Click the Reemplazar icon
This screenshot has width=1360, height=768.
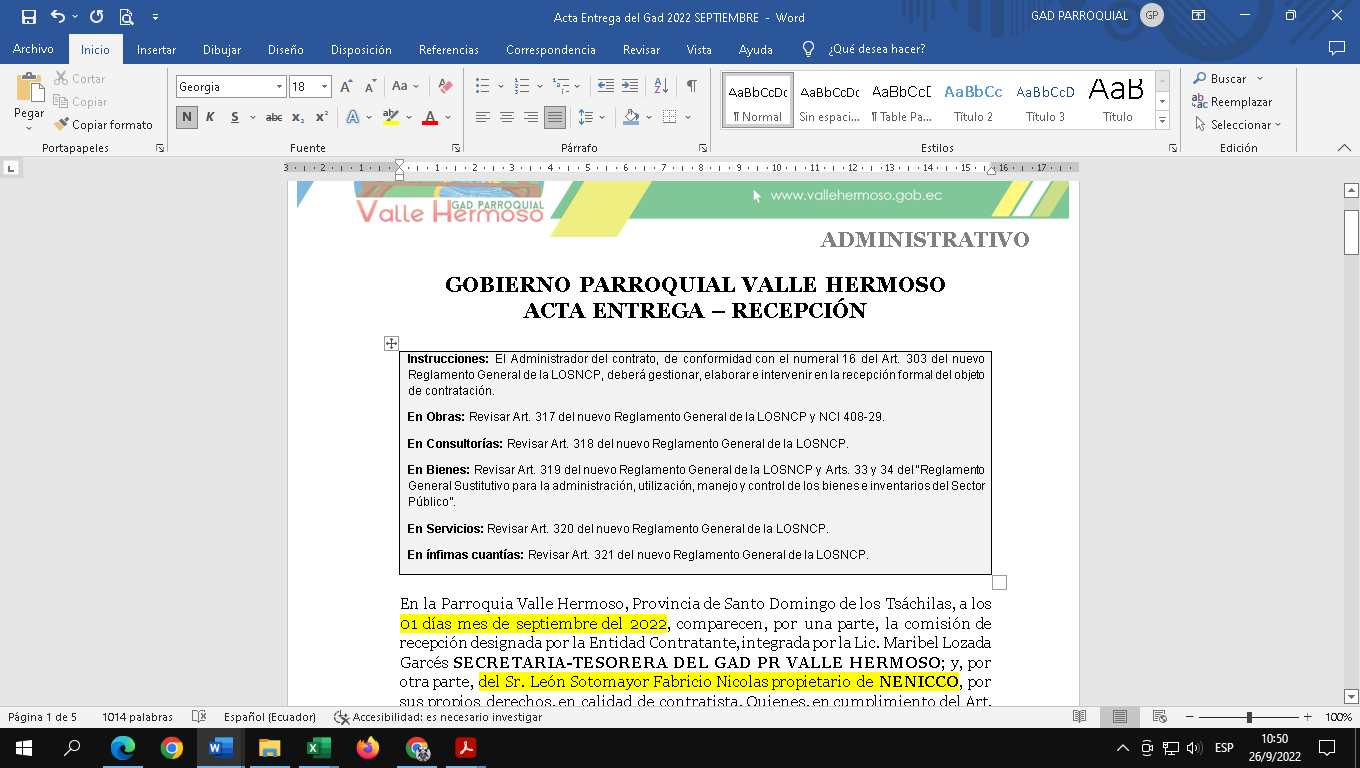[1199, 102]
